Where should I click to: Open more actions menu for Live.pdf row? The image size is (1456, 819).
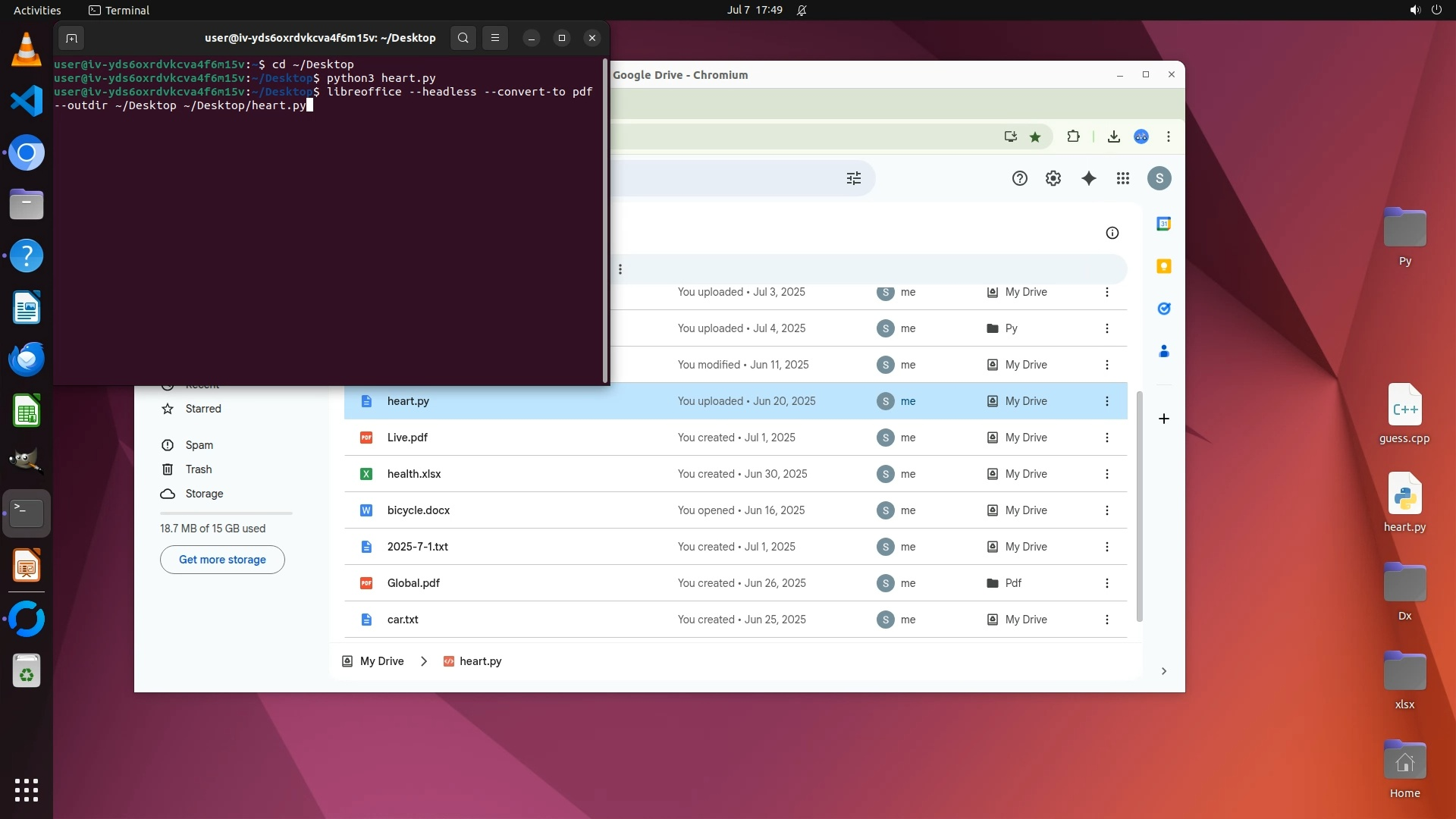coord(1106,438)
